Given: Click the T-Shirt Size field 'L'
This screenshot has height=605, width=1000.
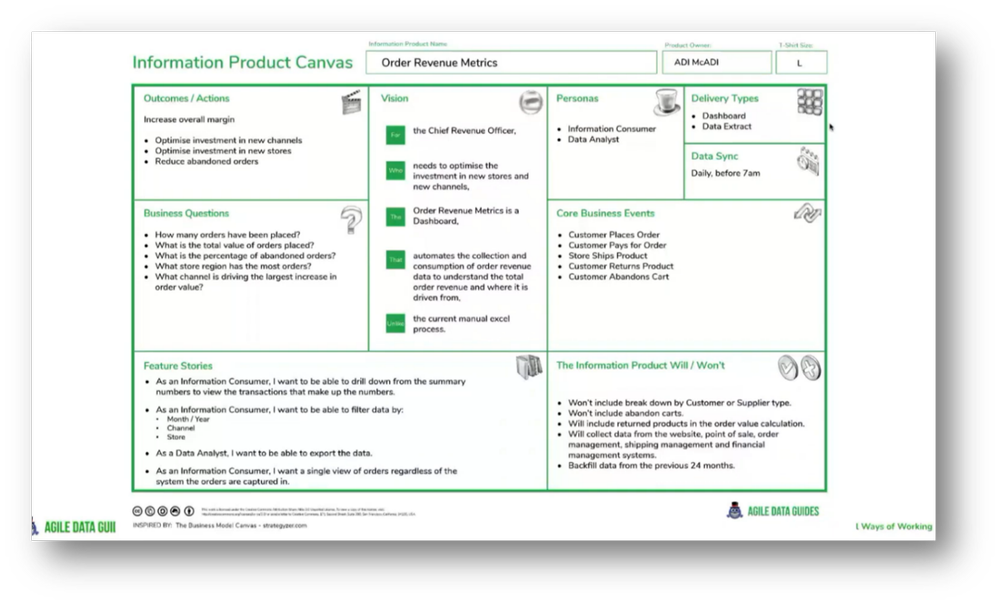Looking at the screenshot, I should pyautogui.click(x=802, y=62).
